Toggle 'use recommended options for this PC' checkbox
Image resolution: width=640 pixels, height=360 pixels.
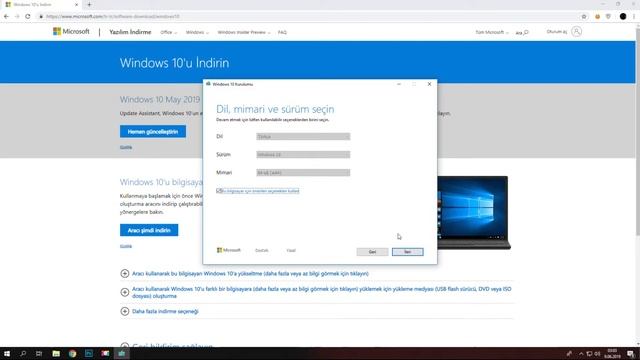[219, 191]
